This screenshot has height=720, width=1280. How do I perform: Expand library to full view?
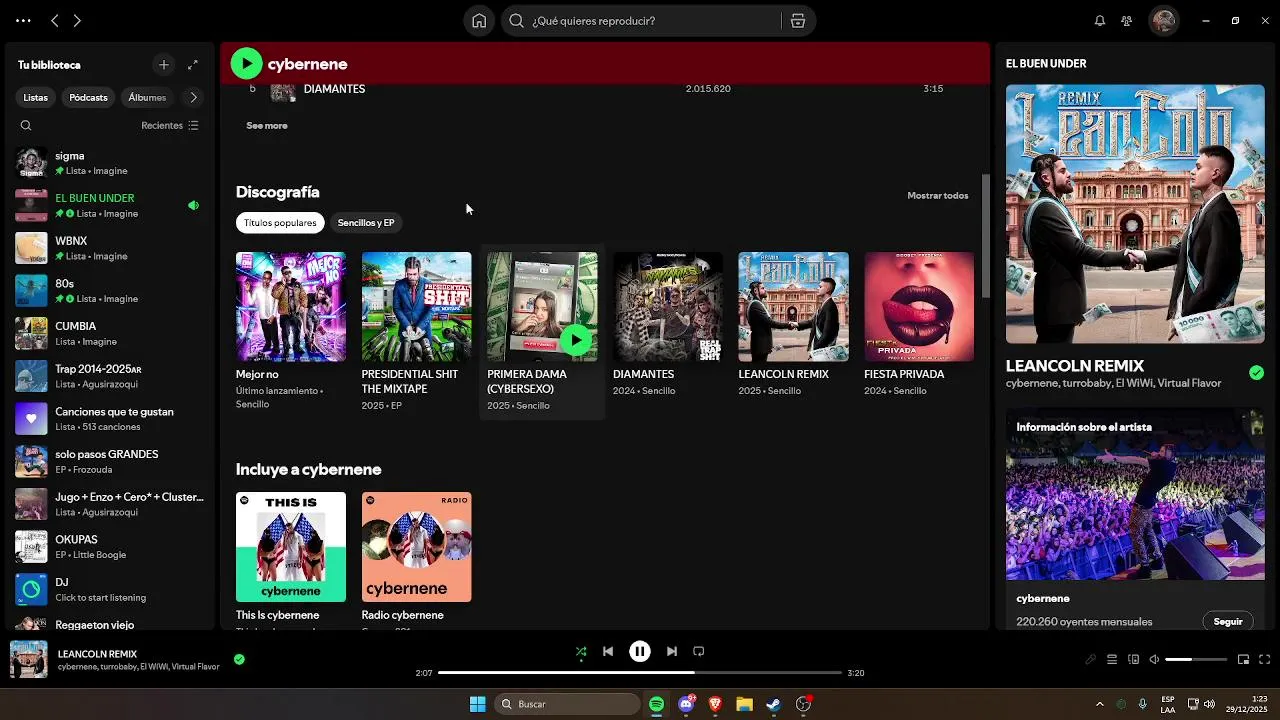[x=193, y=65]
